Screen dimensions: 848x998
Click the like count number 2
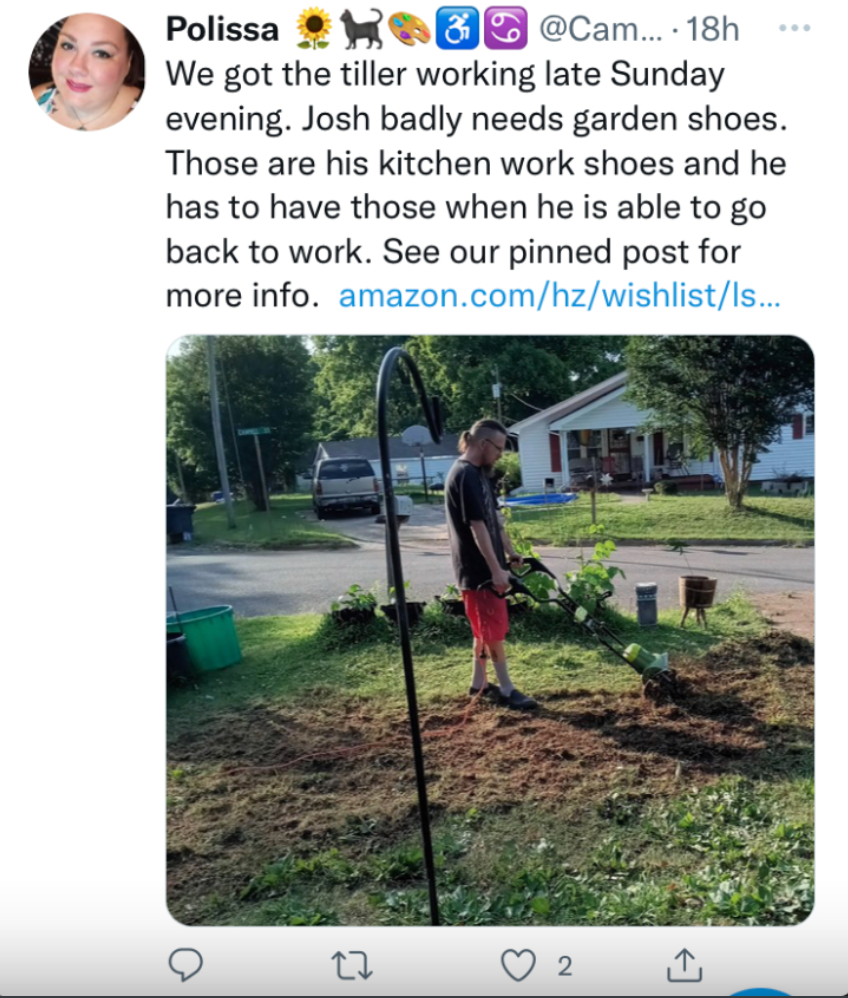tap(565, 966)
